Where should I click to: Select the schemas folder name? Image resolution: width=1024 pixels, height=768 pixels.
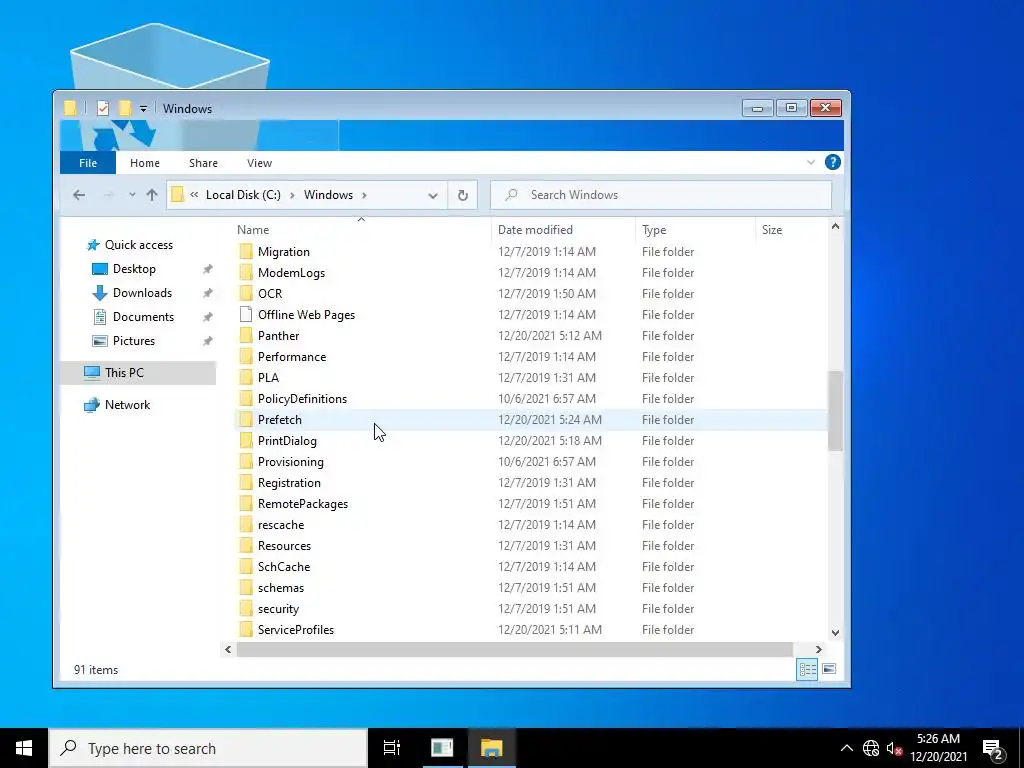coord(281,587)
